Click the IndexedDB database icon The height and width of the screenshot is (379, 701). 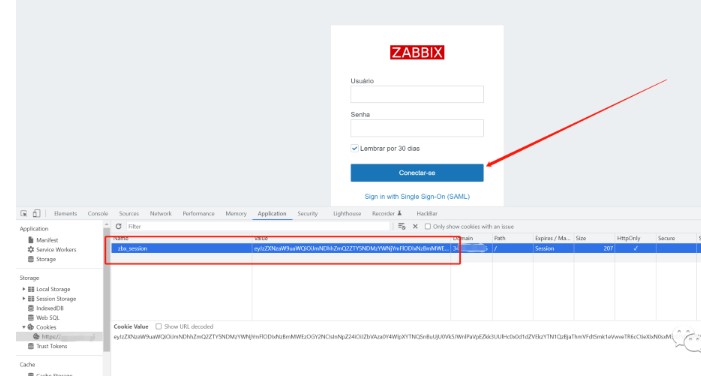pyautogui.click(x=31, y=308)
